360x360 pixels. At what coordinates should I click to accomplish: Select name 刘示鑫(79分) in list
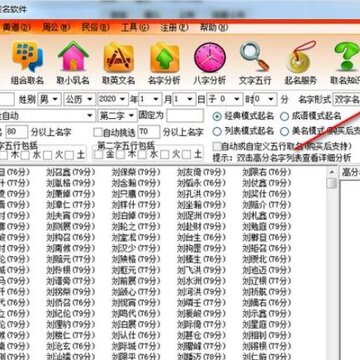click(x=267, y=314)
